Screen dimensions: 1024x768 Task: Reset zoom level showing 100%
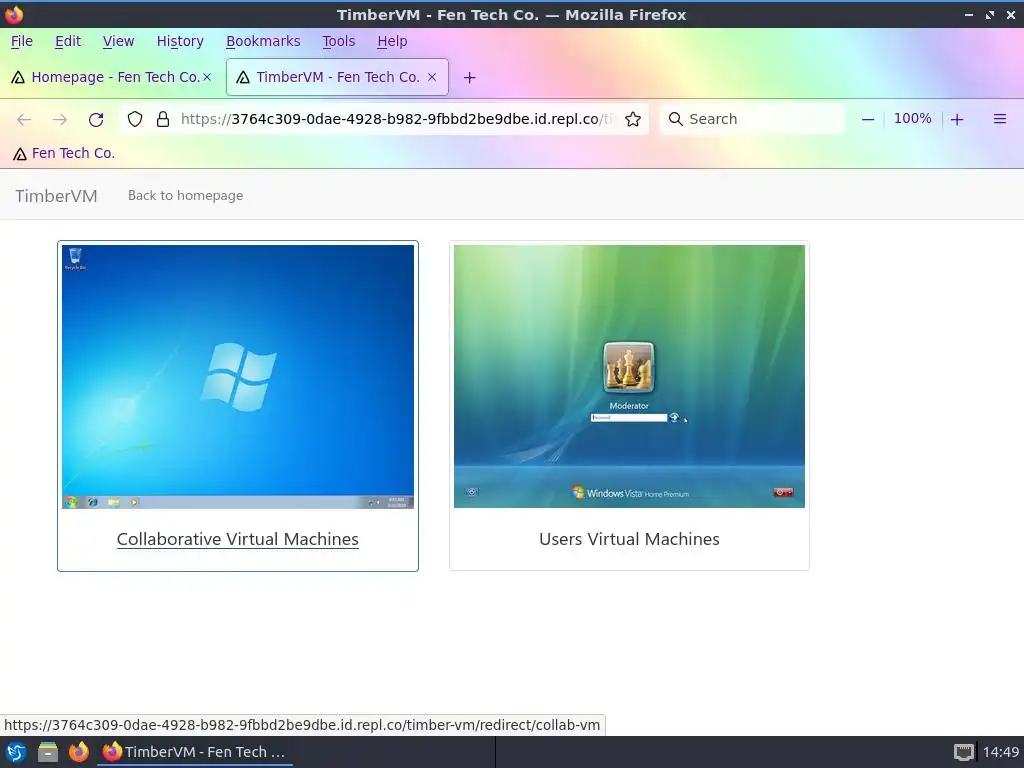tap(912, 118)
